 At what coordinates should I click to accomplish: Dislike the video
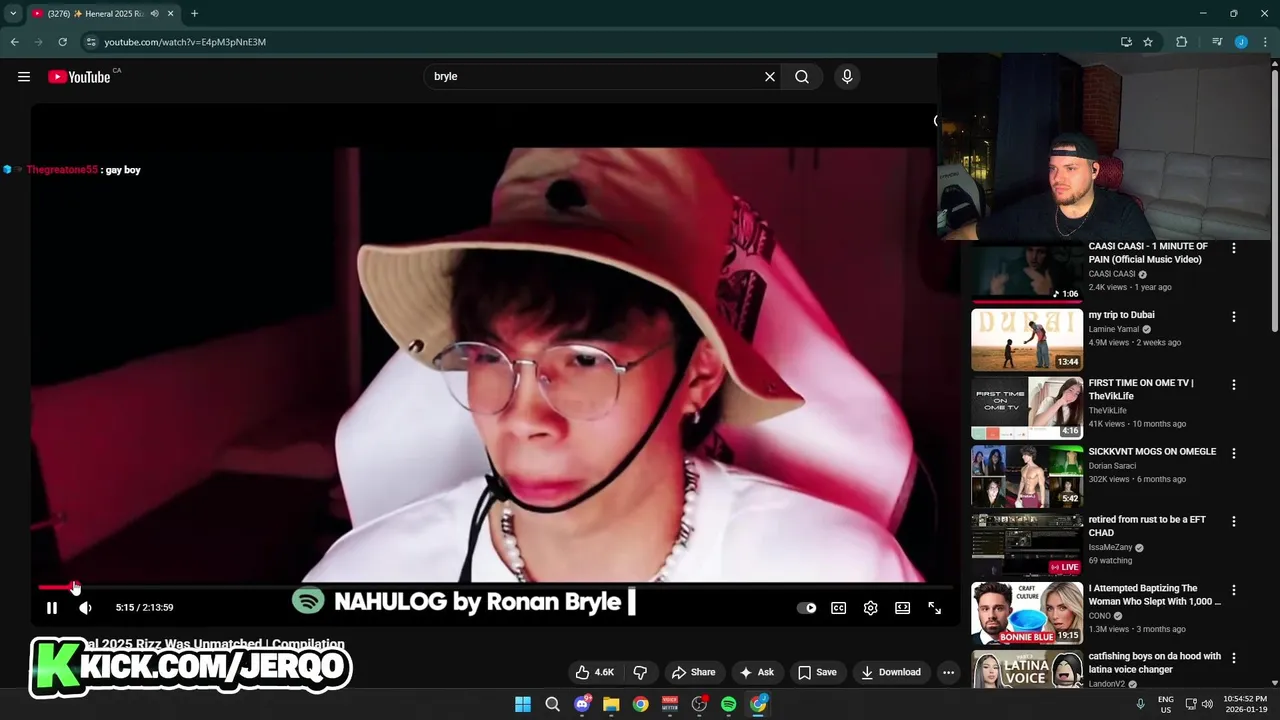coord(641,672)
